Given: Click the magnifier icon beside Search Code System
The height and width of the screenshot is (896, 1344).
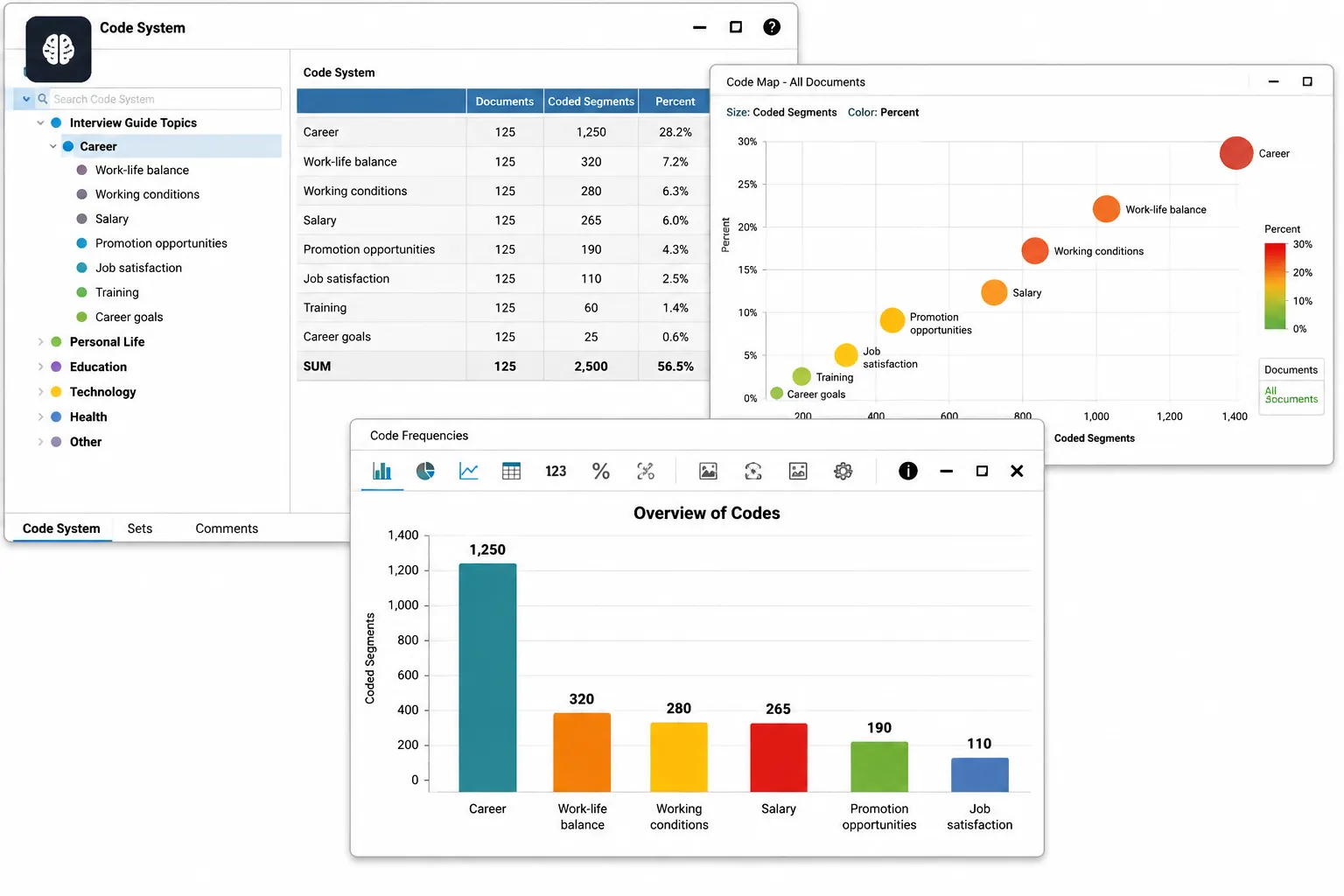Looking at the screenshot, I should 42,99.
